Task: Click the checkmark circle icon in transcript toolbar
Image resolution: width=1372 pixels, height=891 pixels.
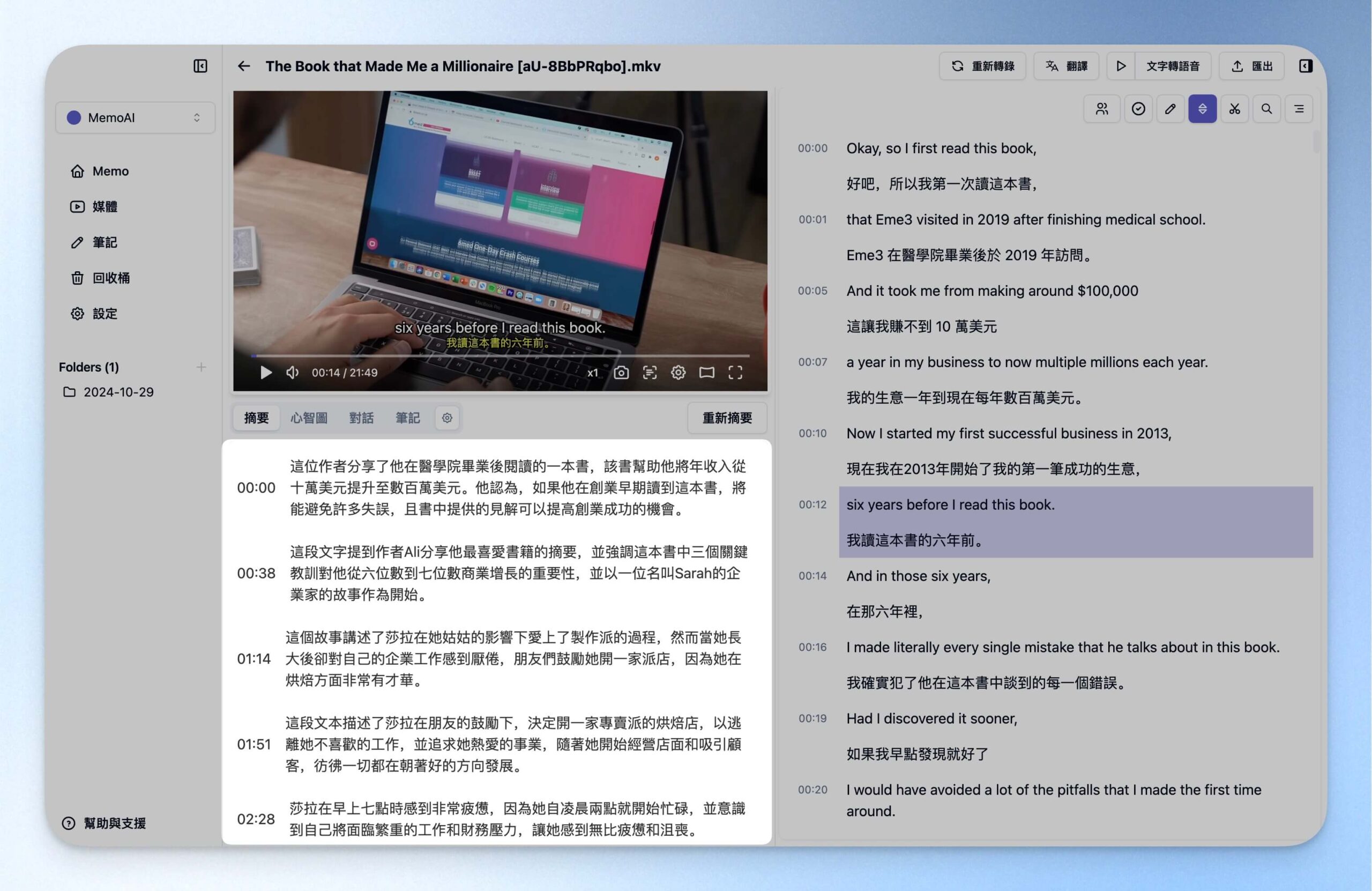Action: pyautogui.click(x=1138, y=108)
